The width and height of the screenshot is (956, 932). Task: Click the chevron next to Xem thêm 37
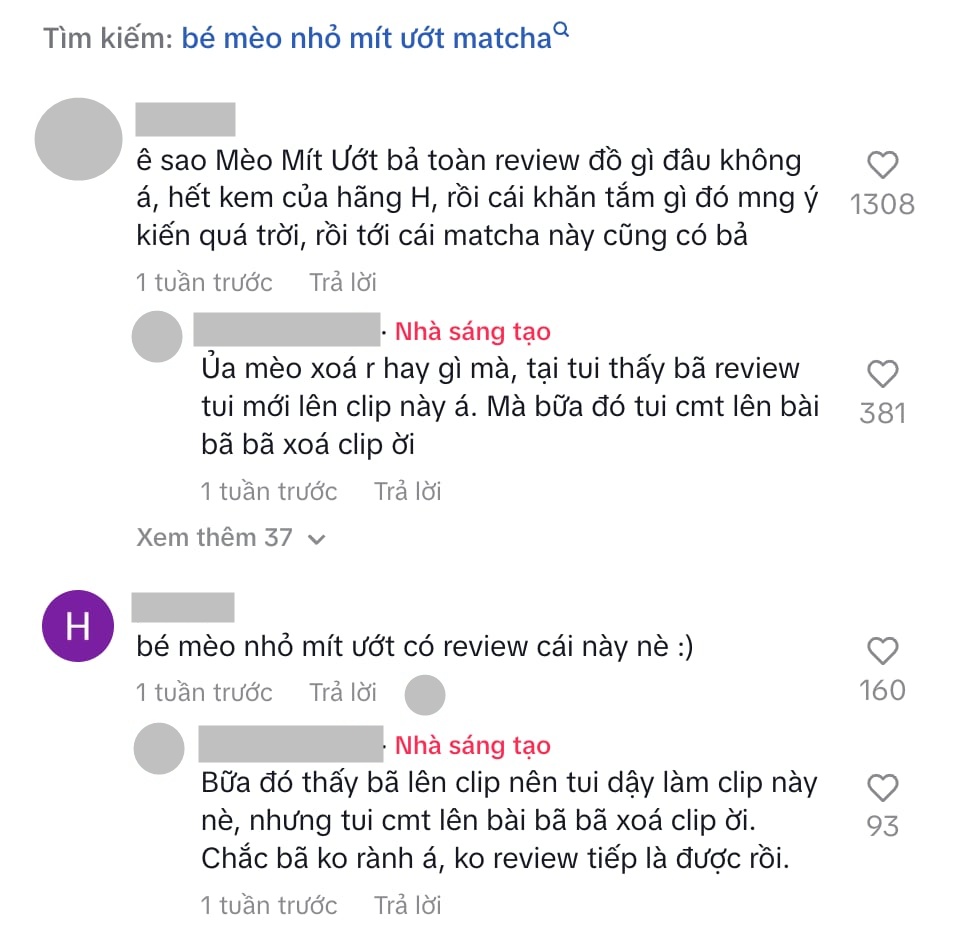click(316, 539)
